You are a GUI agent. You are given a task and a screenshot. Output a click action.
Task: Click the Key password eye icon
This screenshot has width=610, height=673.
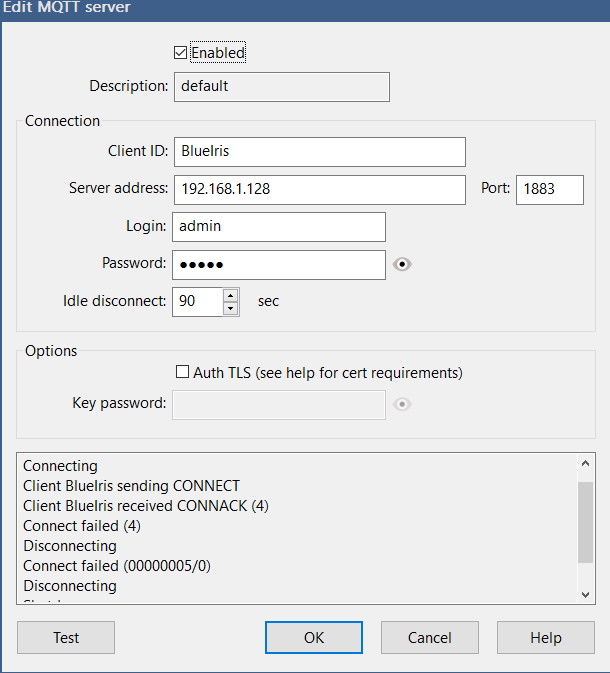(x=403, y=405)
